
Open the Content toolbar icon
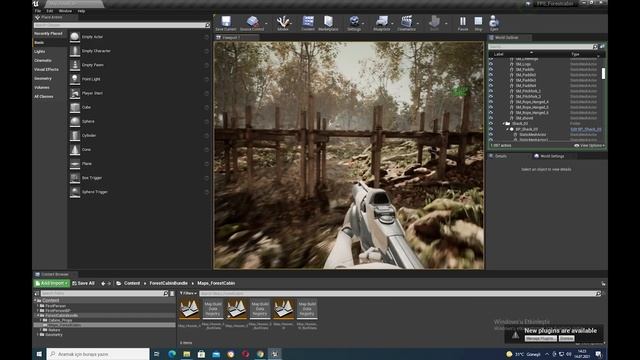pyautogui.click(x=308, y=22)
